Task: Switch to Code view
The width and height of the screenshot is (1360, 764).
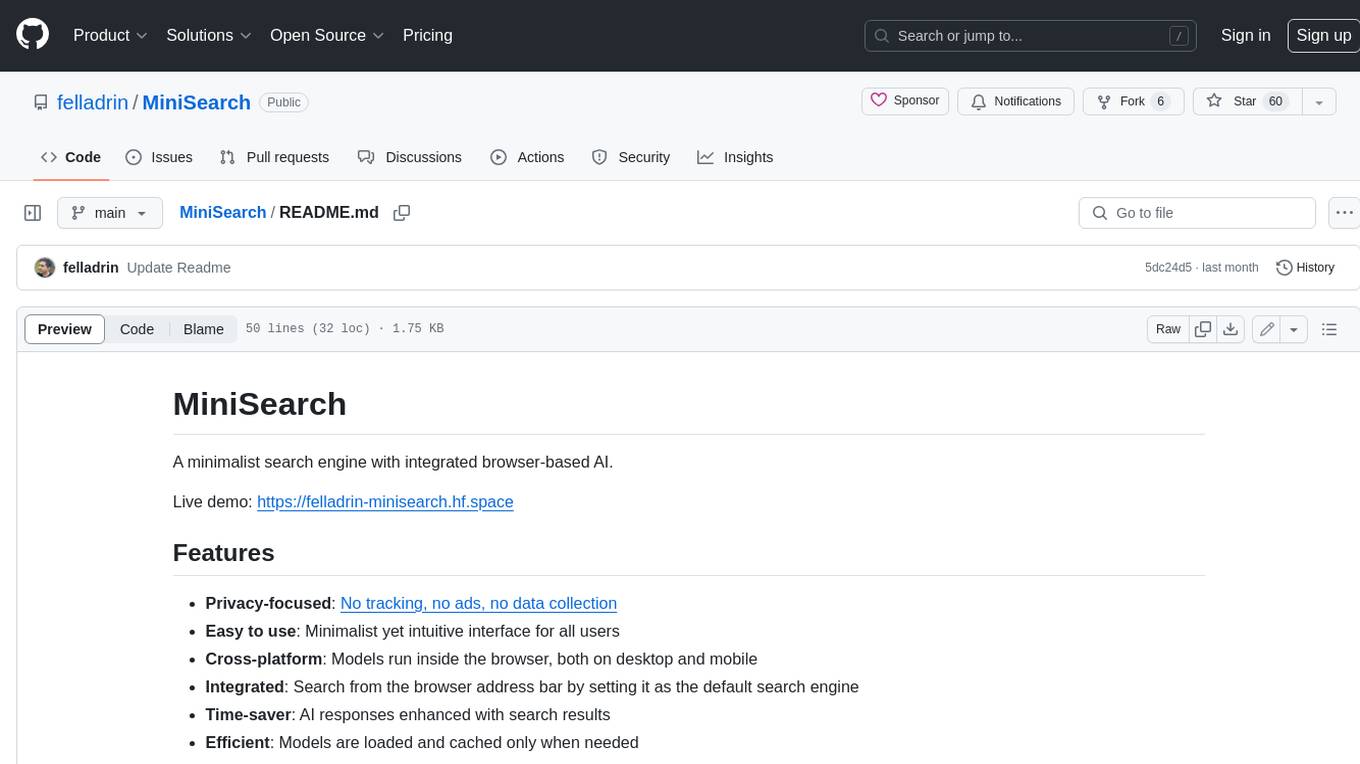Action: (x=137, y=329)
